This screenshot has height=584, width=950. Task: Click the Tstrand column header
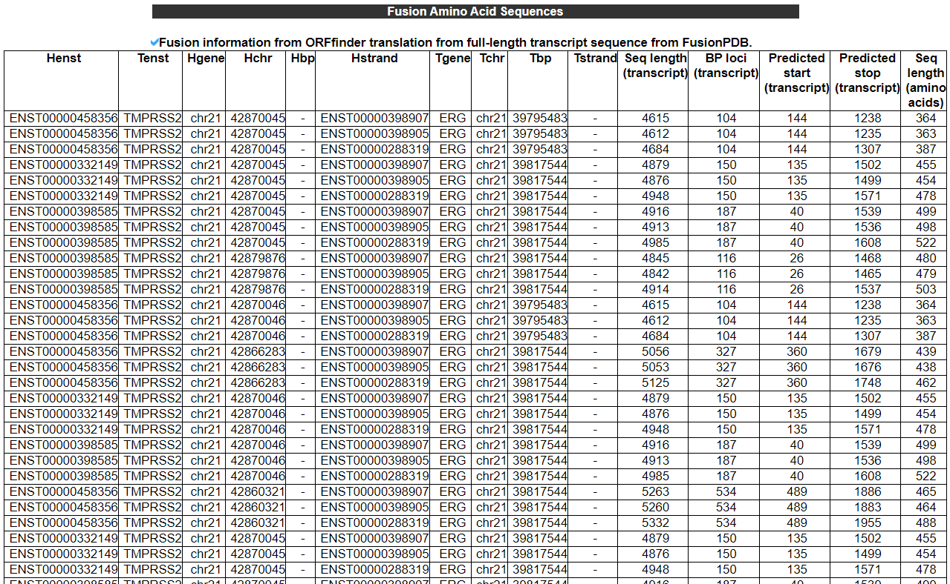[x=595, y=59]
